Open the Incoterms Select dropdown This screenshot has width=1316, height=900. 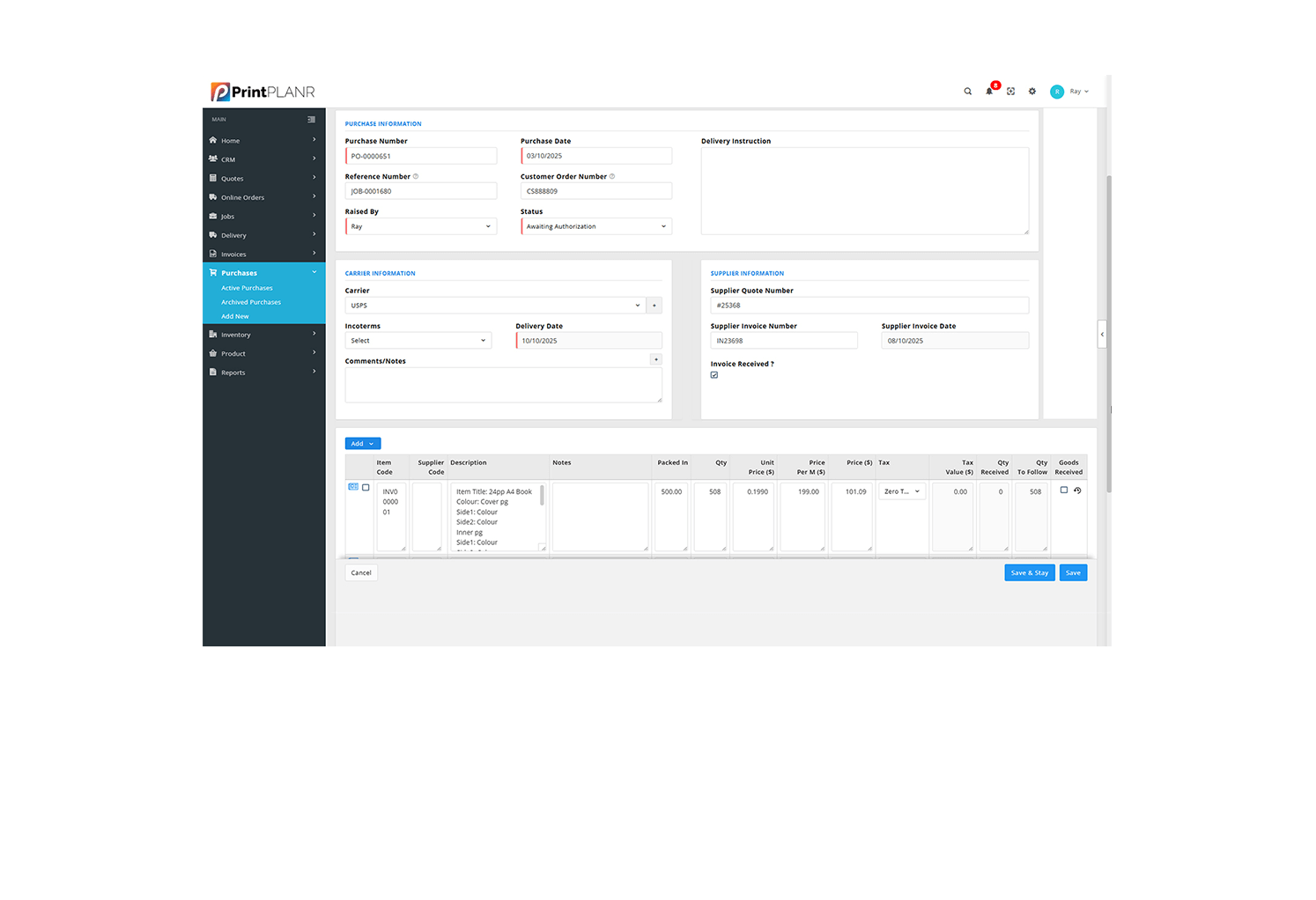pyautogui.click(x=418, y=340)
